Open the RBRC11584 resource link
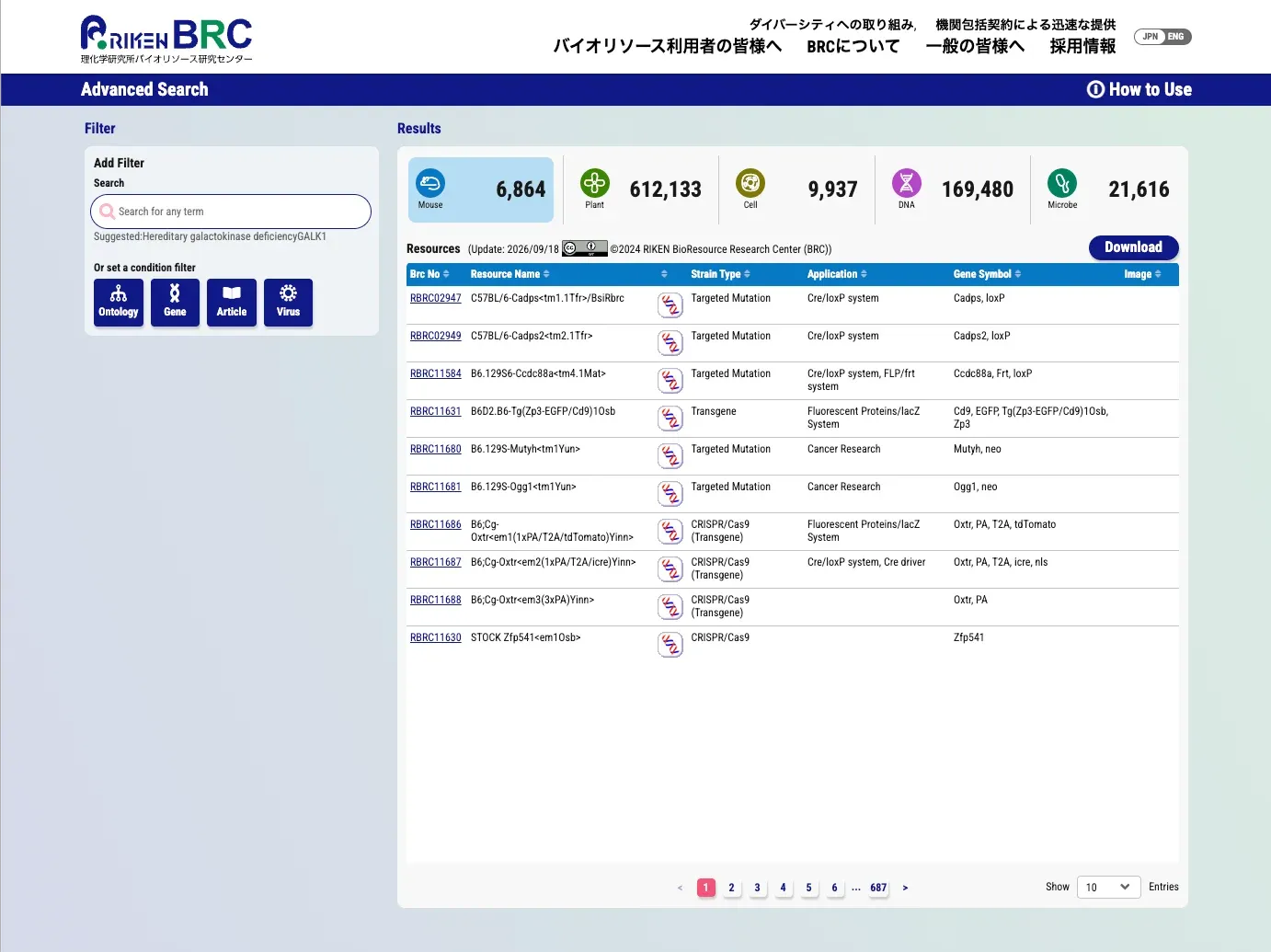This screenshot has height=952, width=1271. [x=436, y=373]
